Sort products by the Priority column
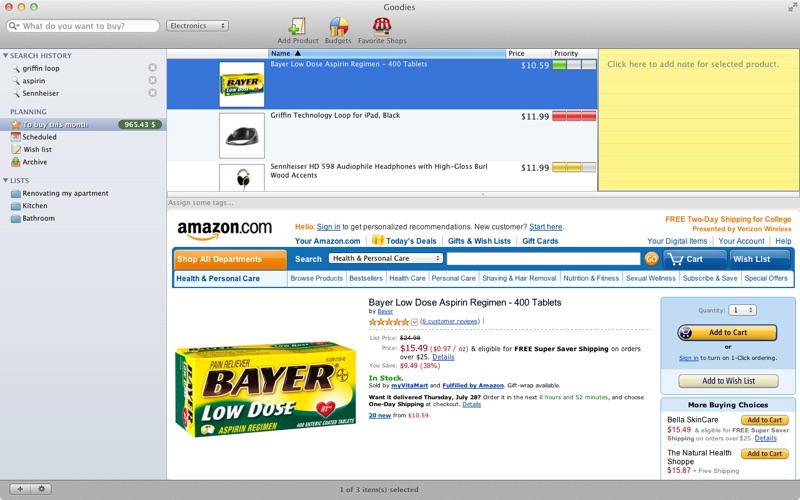Screen dimensions: 800x500 (x=574, y=53)
